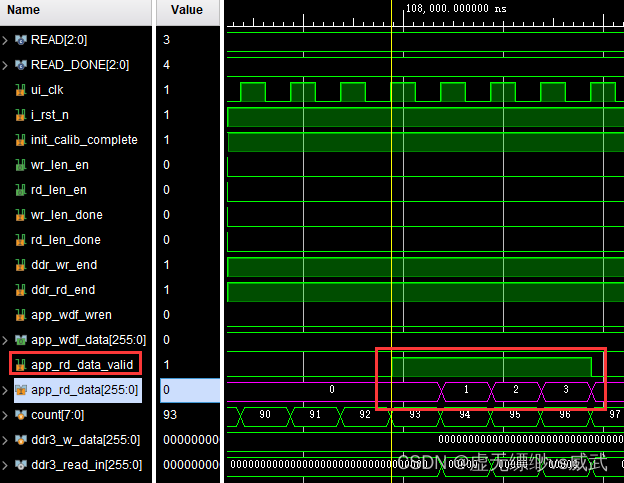Expand the app_wdf_data[255:0] bus

(x=6, y=340)
